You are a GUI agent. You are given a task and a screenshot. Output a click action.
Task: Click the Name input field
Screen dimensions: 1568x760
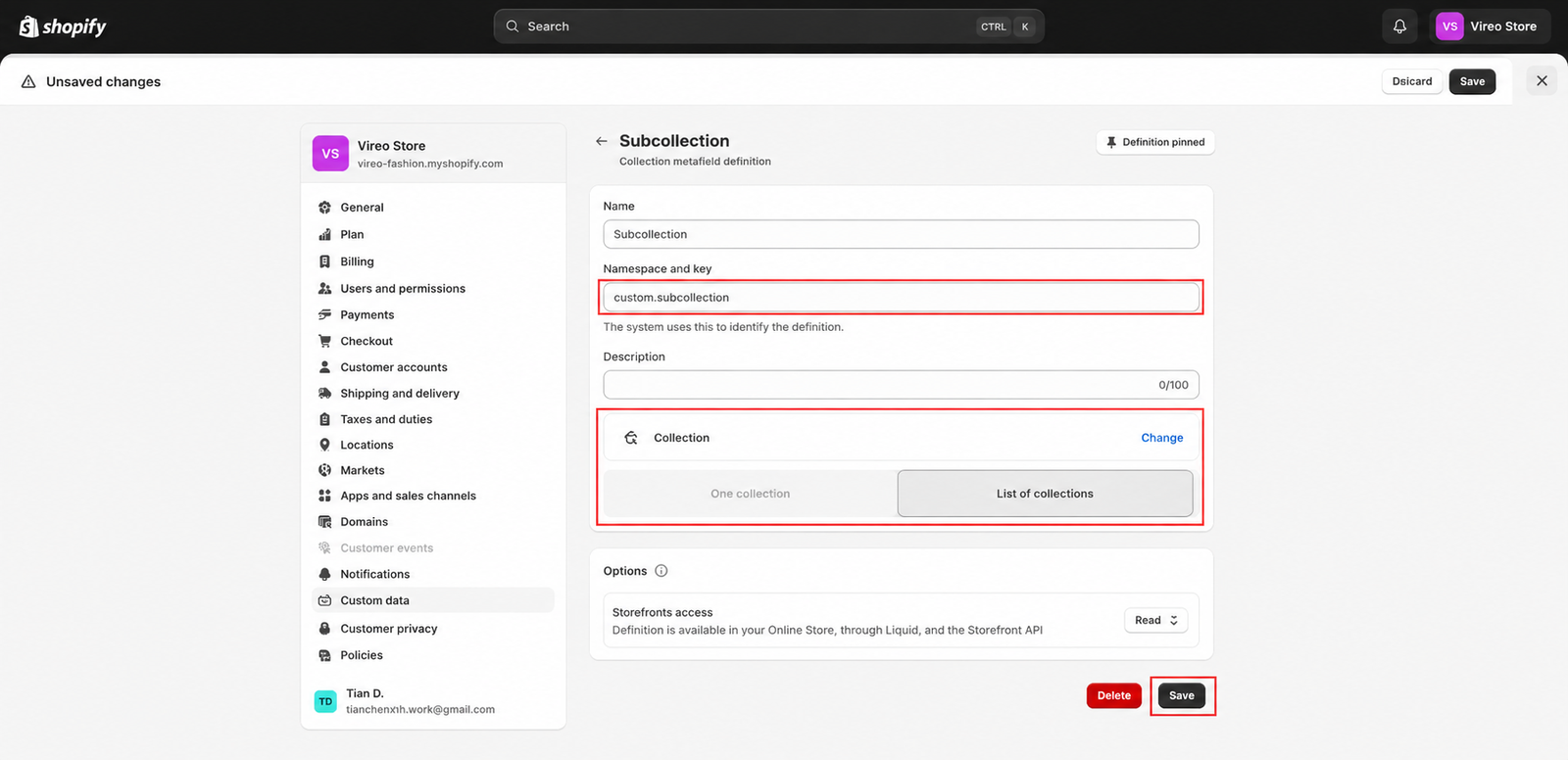click(901, 234)
